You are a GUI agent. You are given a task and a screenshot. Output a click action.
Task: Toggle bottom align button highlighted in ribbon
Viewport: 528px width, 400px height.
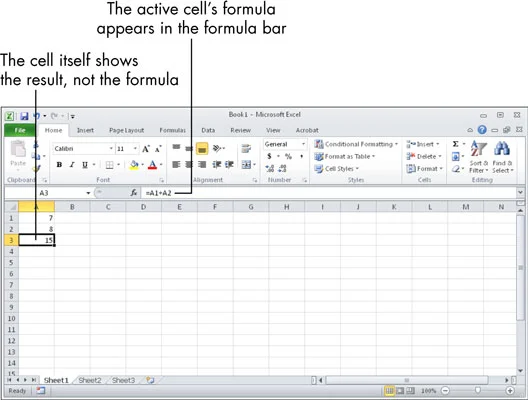click(x=202, y=148)
